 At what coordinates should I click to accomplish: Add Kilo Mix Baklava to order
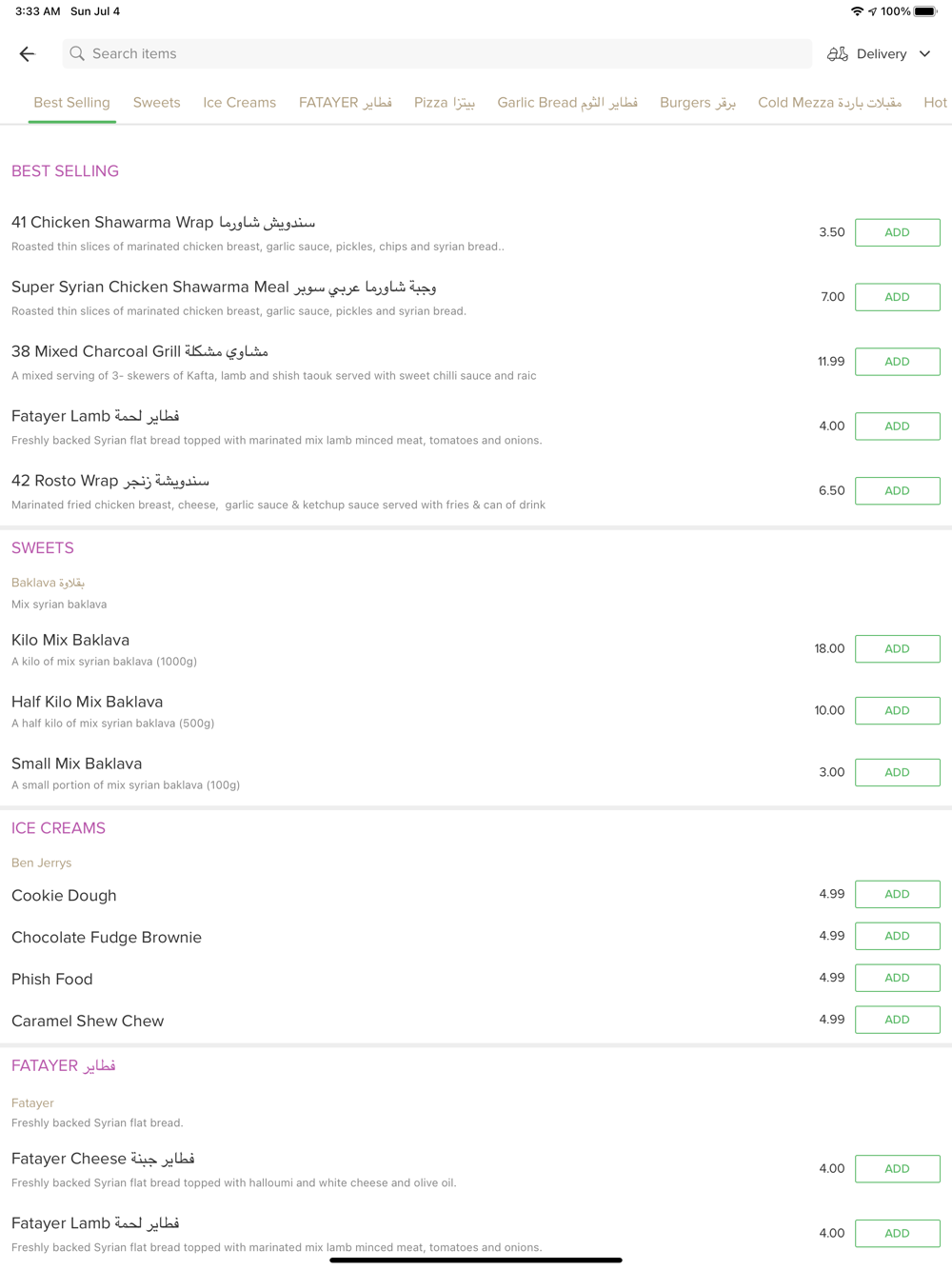897,649
